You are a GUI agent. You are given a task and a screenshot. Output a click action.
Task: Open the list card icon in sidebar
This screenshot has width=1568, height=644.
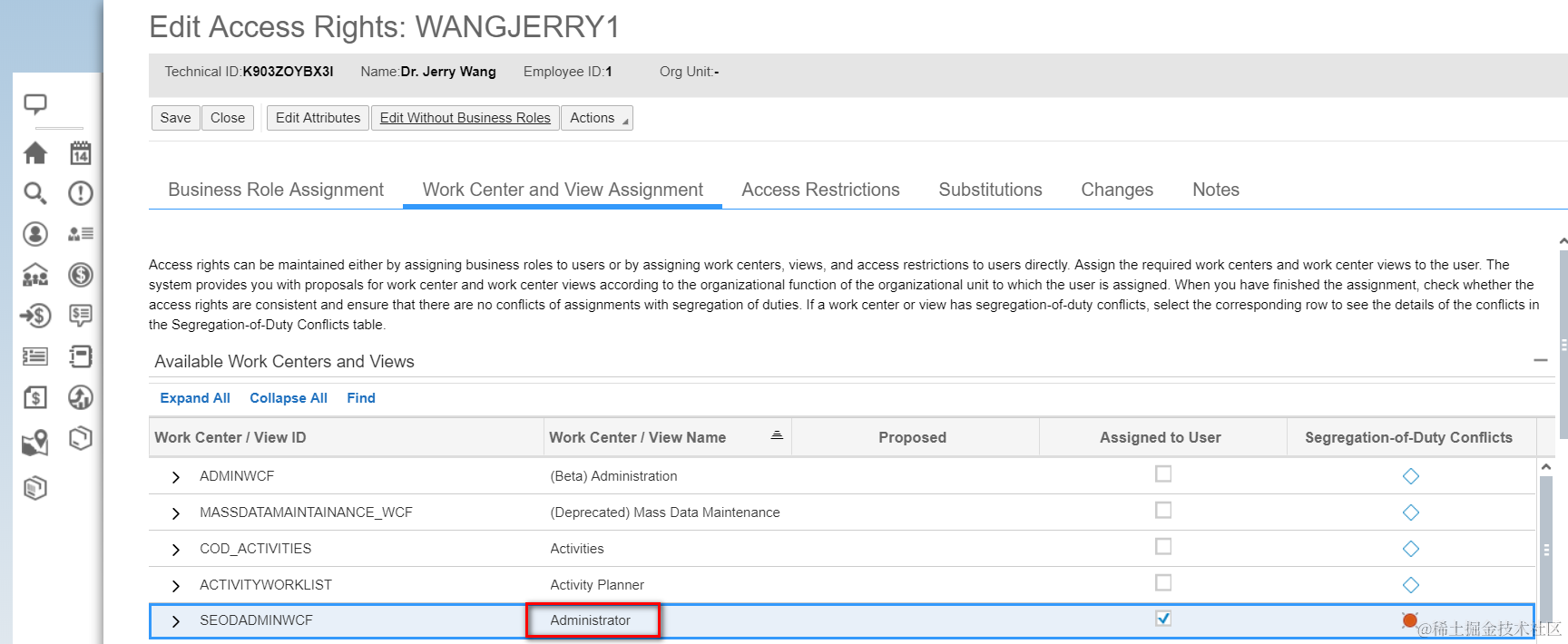[35, 356]
